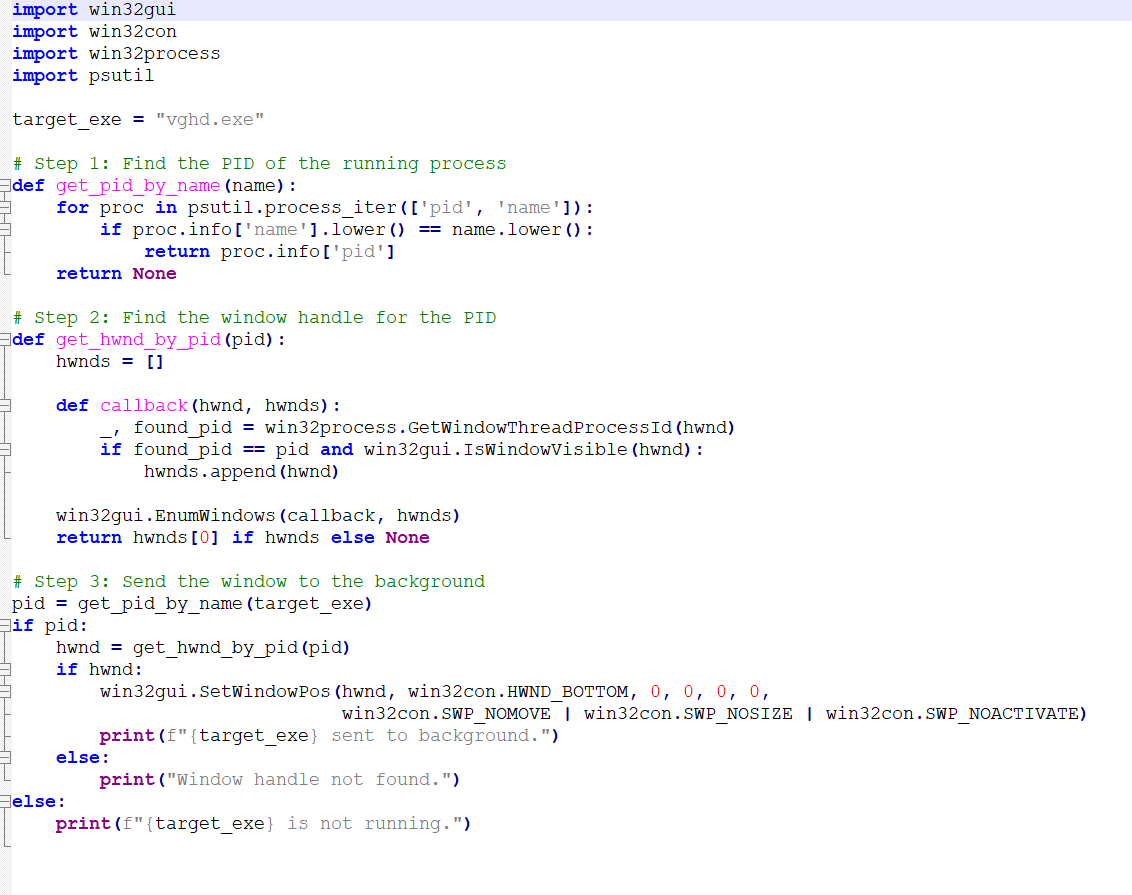Click win32con.SWP_NOACTIVATE flag
Screen dimensions: 1132x895
point(952,714)
